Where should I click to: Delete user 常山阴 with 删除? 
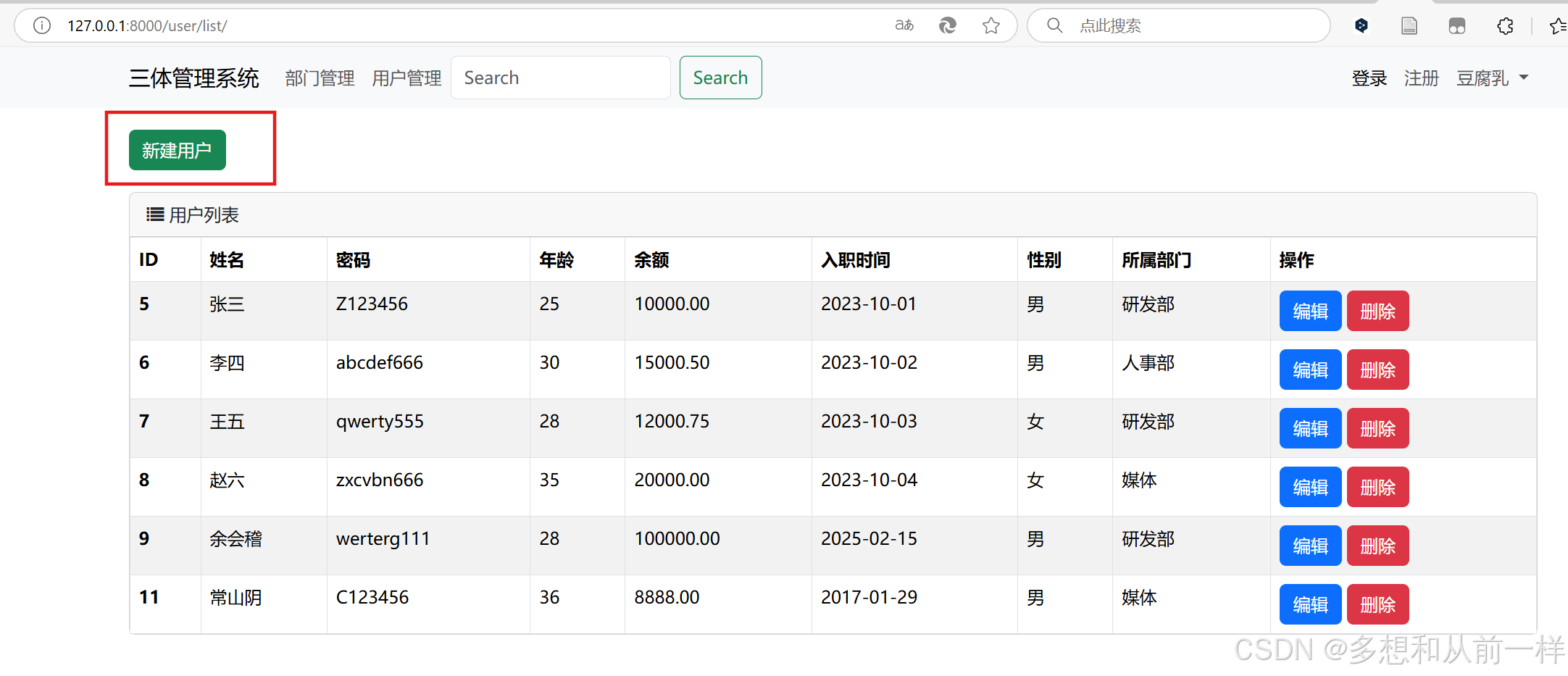pyautogui.click(x=1377, y=604)
